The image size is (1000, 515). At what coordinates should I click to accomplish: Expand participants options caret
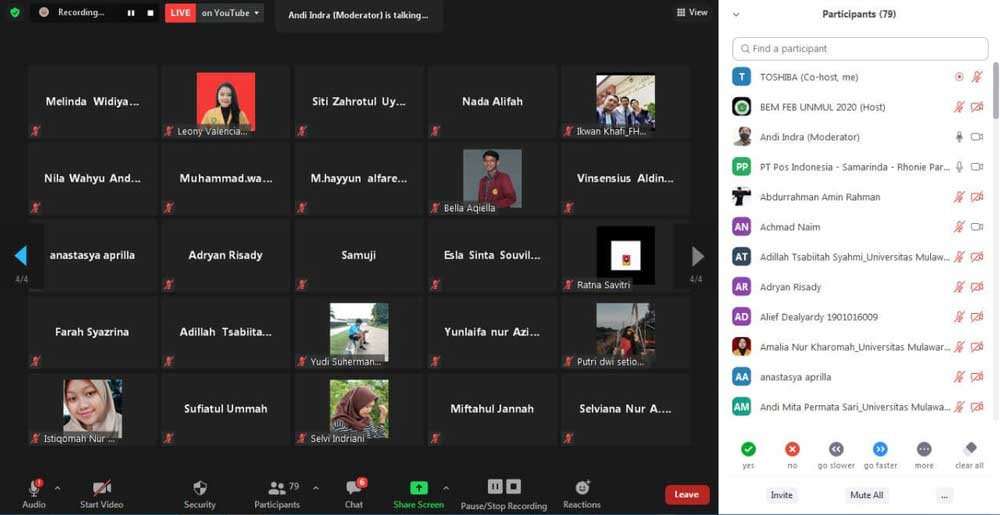(x=316, y=488)
